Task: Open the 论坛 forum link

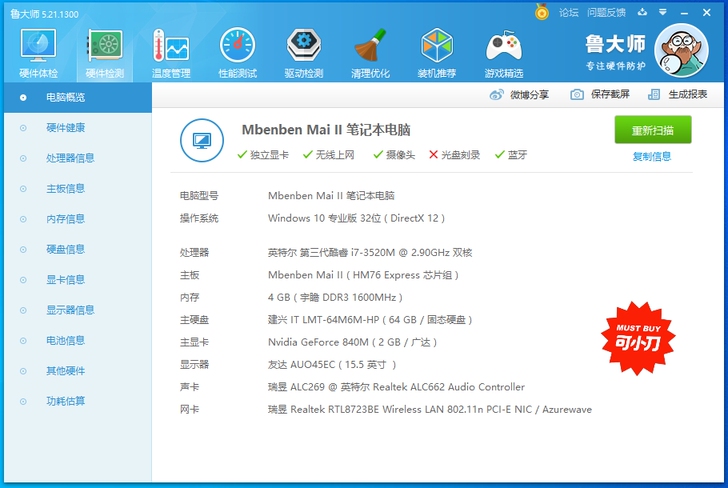Action: pyautogui.click(x=568, y=13)
